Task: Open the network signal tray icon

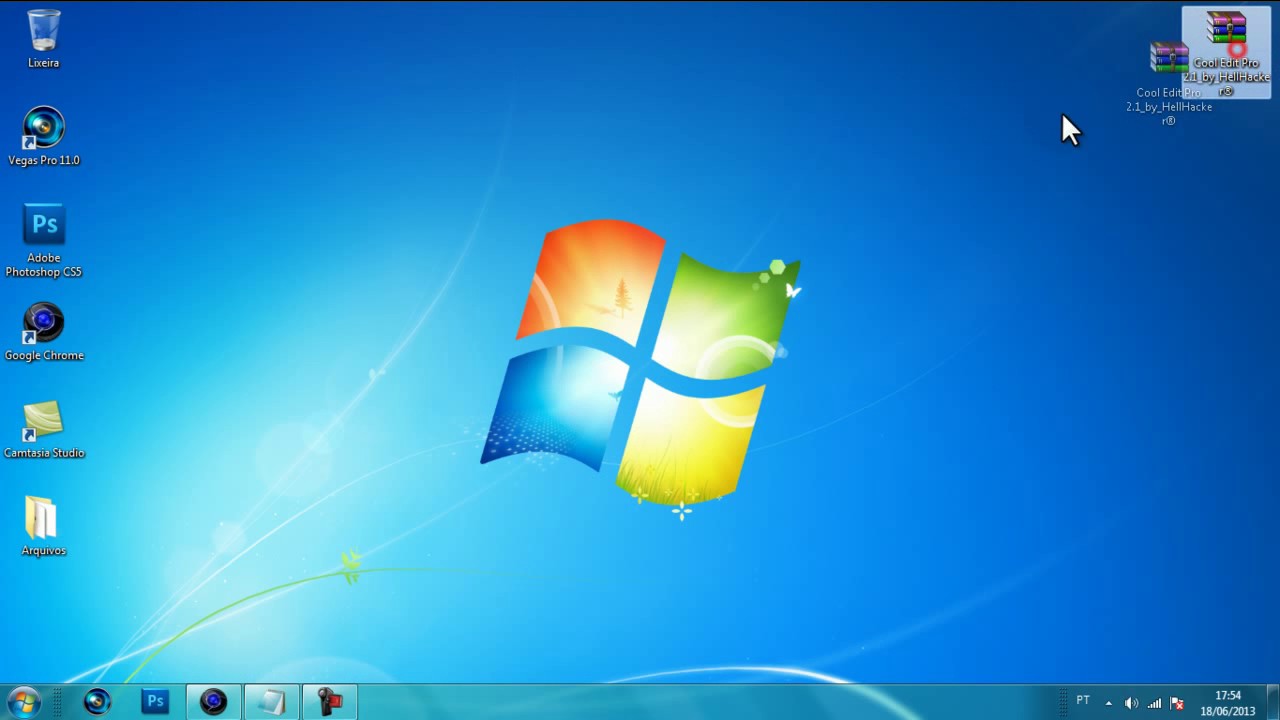Action: coord(1154,703)
